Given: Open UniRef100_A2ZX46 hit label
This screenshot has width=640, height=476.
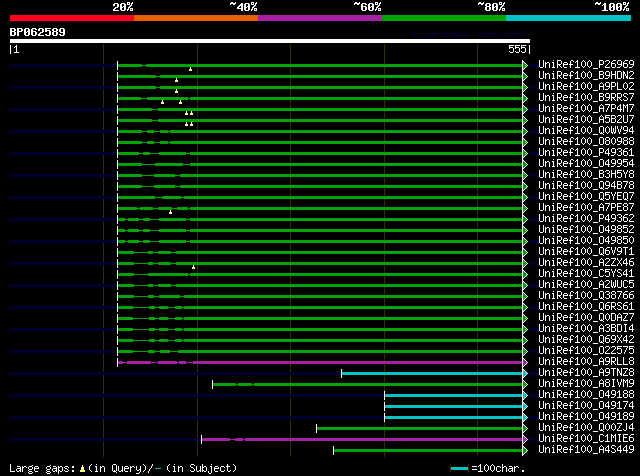Looking at the screenshot, I should click(586, 263).
